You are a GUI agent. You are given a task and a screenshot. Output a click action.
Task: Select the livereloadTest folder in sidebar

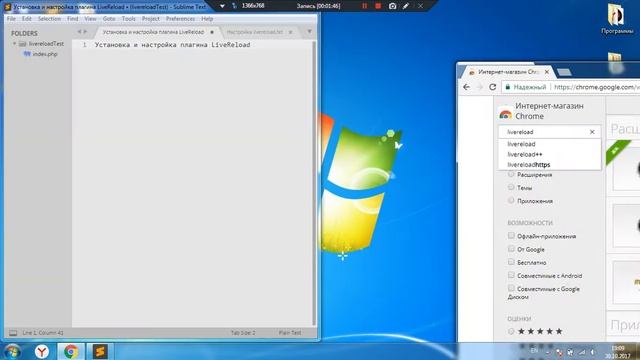[x=46, y=43]
